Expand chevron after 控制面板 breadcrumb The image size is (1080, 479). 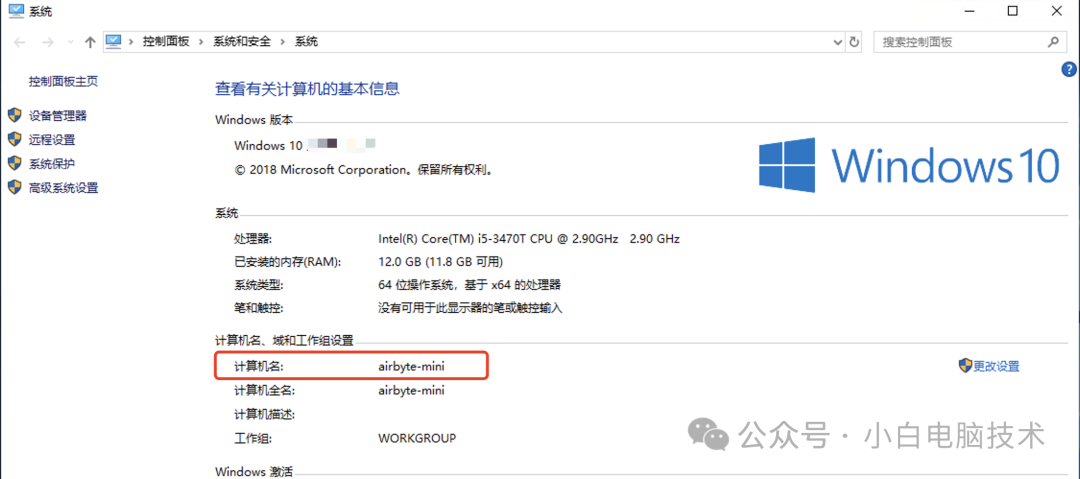(x=201, y=41)
